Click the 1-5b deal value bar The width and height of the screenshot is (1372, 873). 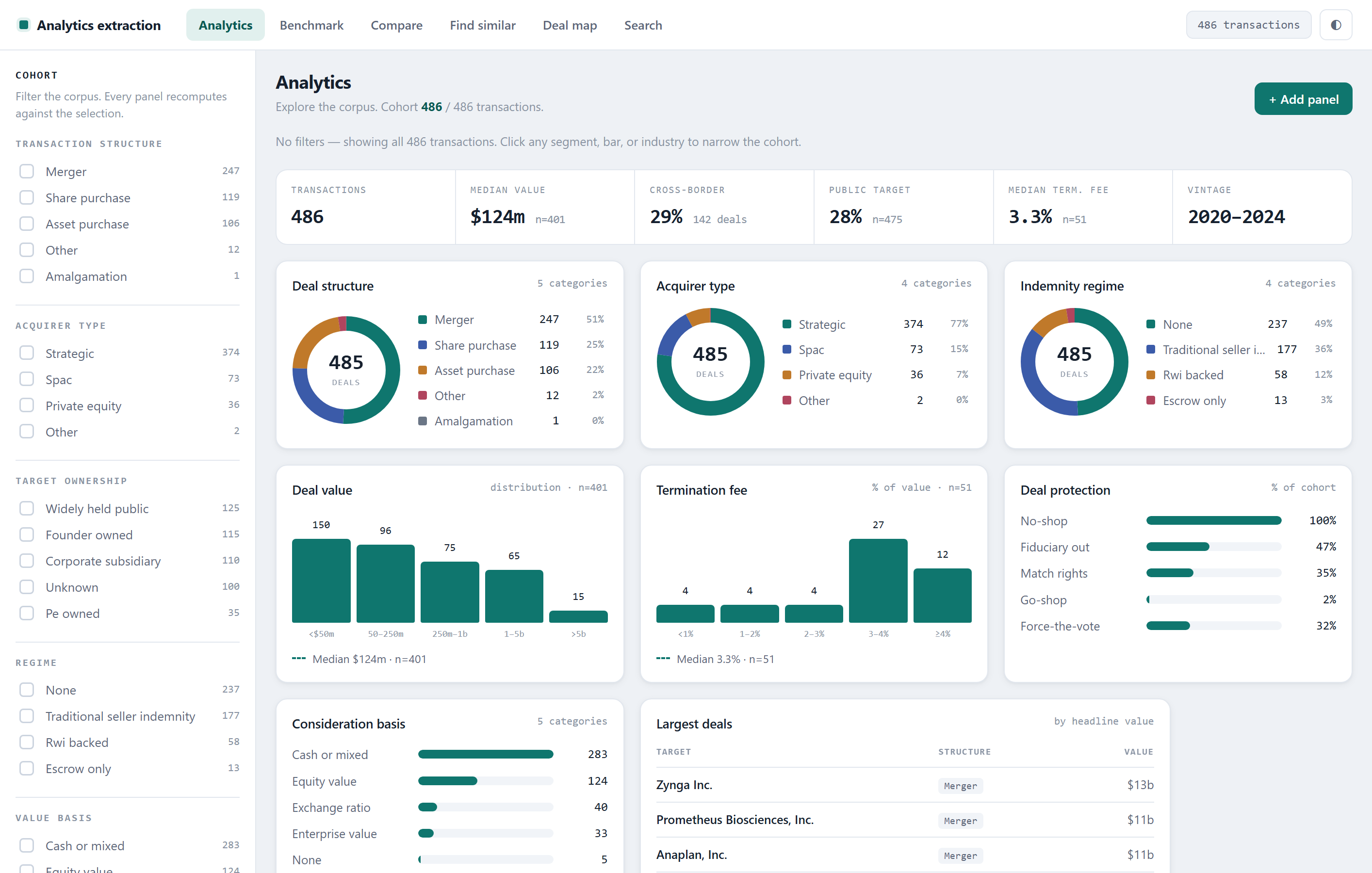tap(514, 596)
